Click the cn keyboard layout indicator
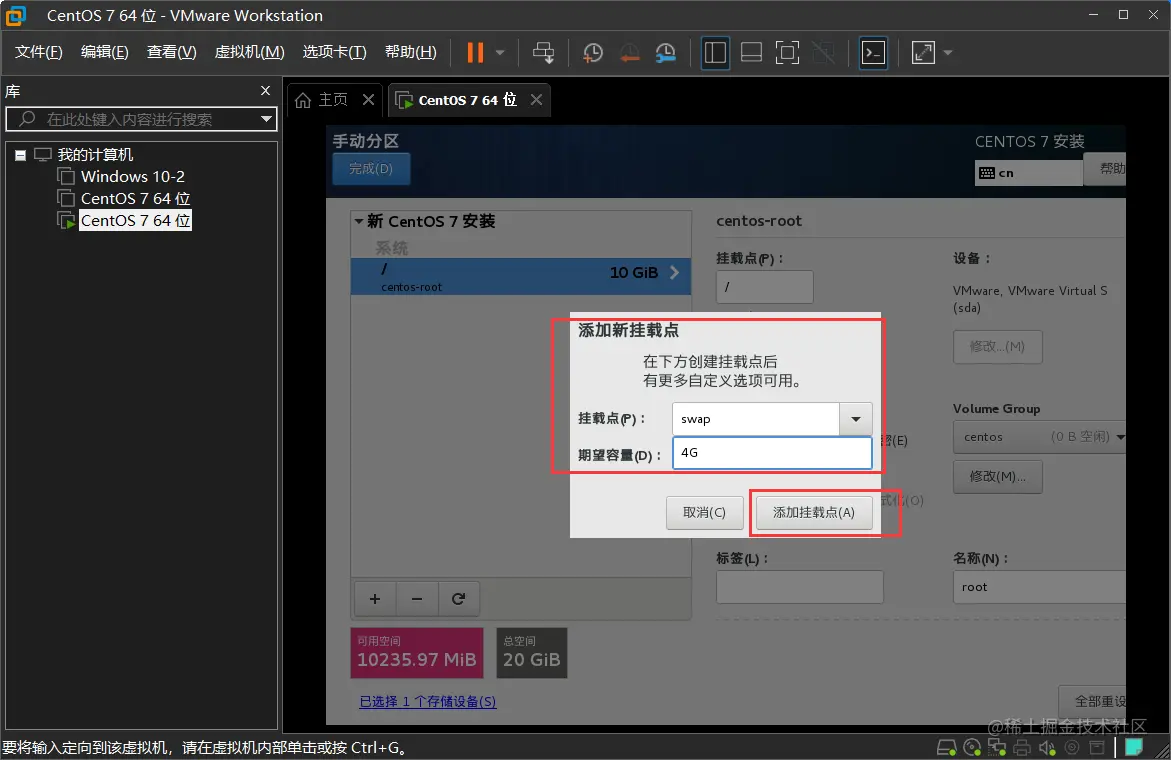 point(1028,172)
